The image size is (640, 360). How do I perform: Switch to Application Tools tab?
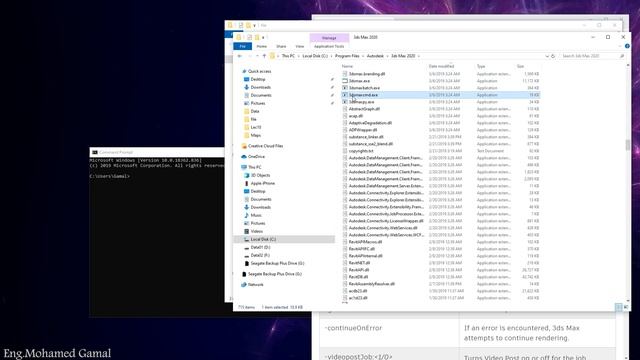click(x=329, y=47)
